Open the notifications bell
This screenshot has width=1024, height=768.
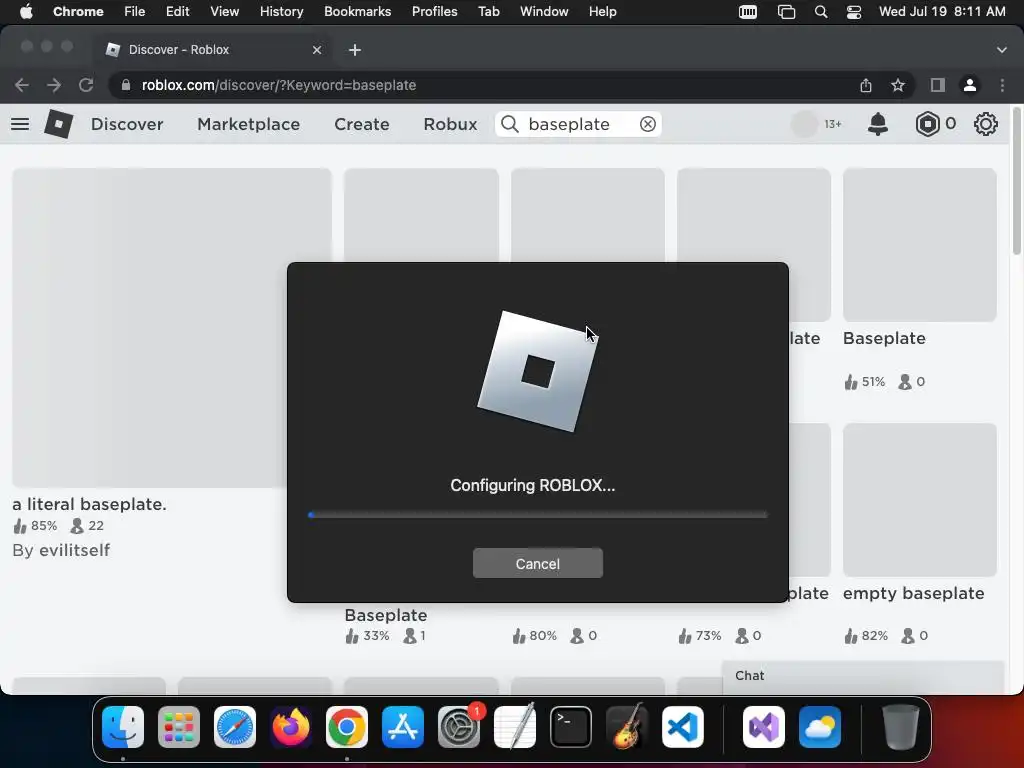(x=878, y=123)
